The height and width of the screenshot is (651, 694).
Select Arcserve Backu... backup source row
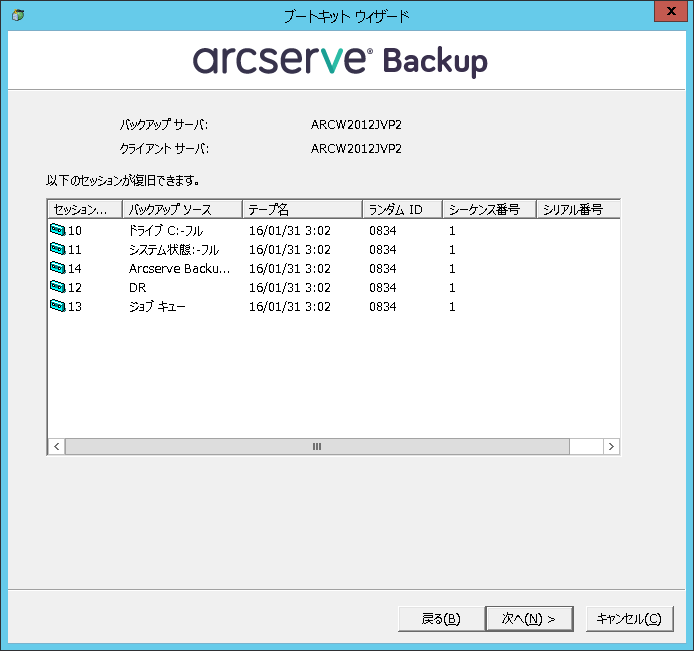coord(179,269)
